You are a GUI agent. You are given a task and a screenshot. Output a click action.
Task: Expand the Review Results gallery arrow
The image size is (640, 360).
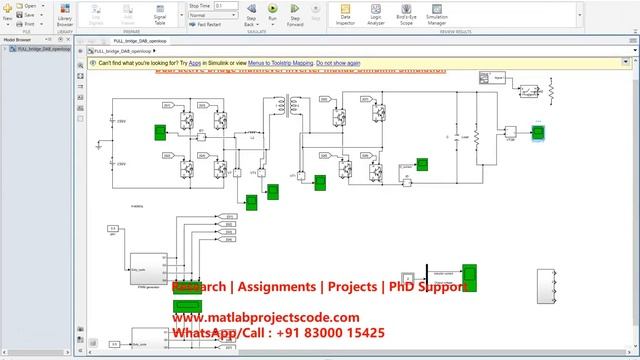click(x=580, y=15)
